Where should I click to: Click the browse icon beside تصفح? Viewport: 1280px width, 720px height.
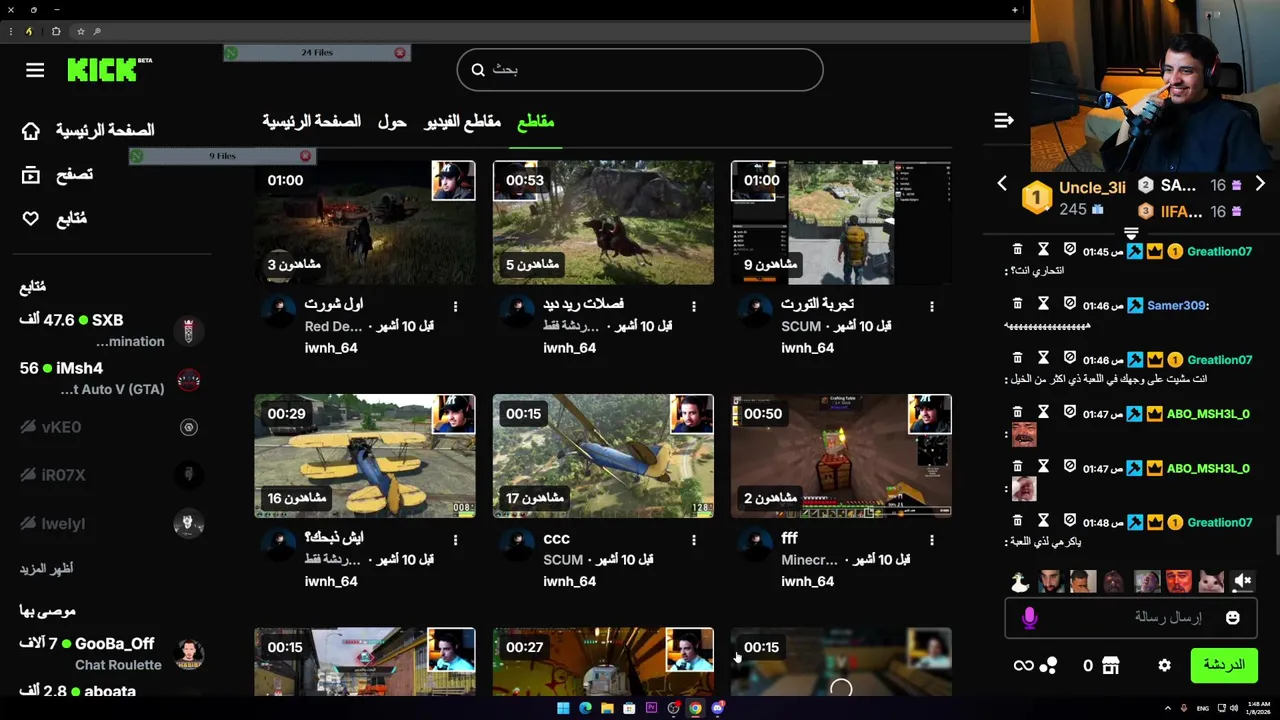(31, 175)
